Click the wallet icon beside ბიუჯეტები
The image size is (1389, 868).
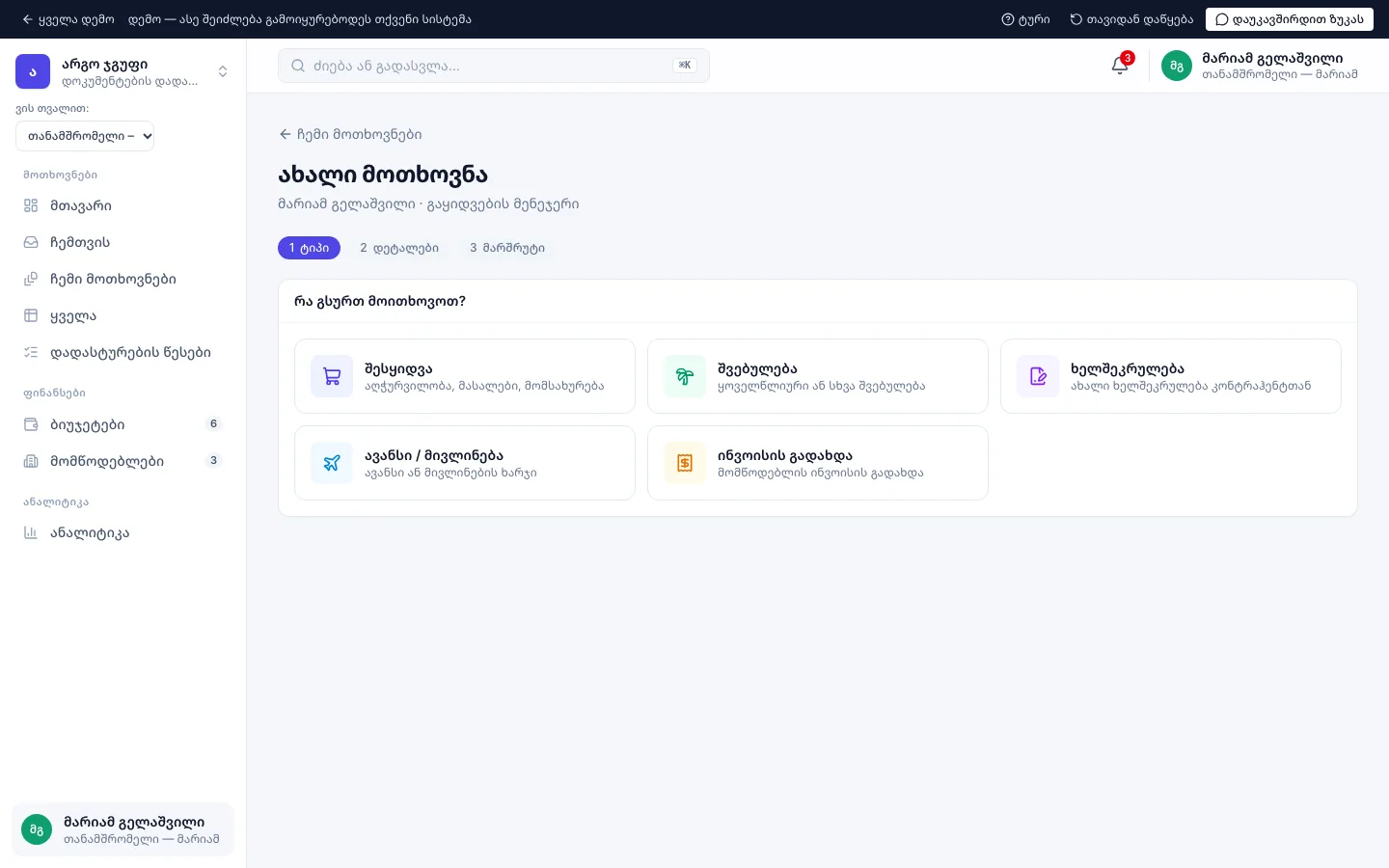pyautogui.click(x=31, y=424)
